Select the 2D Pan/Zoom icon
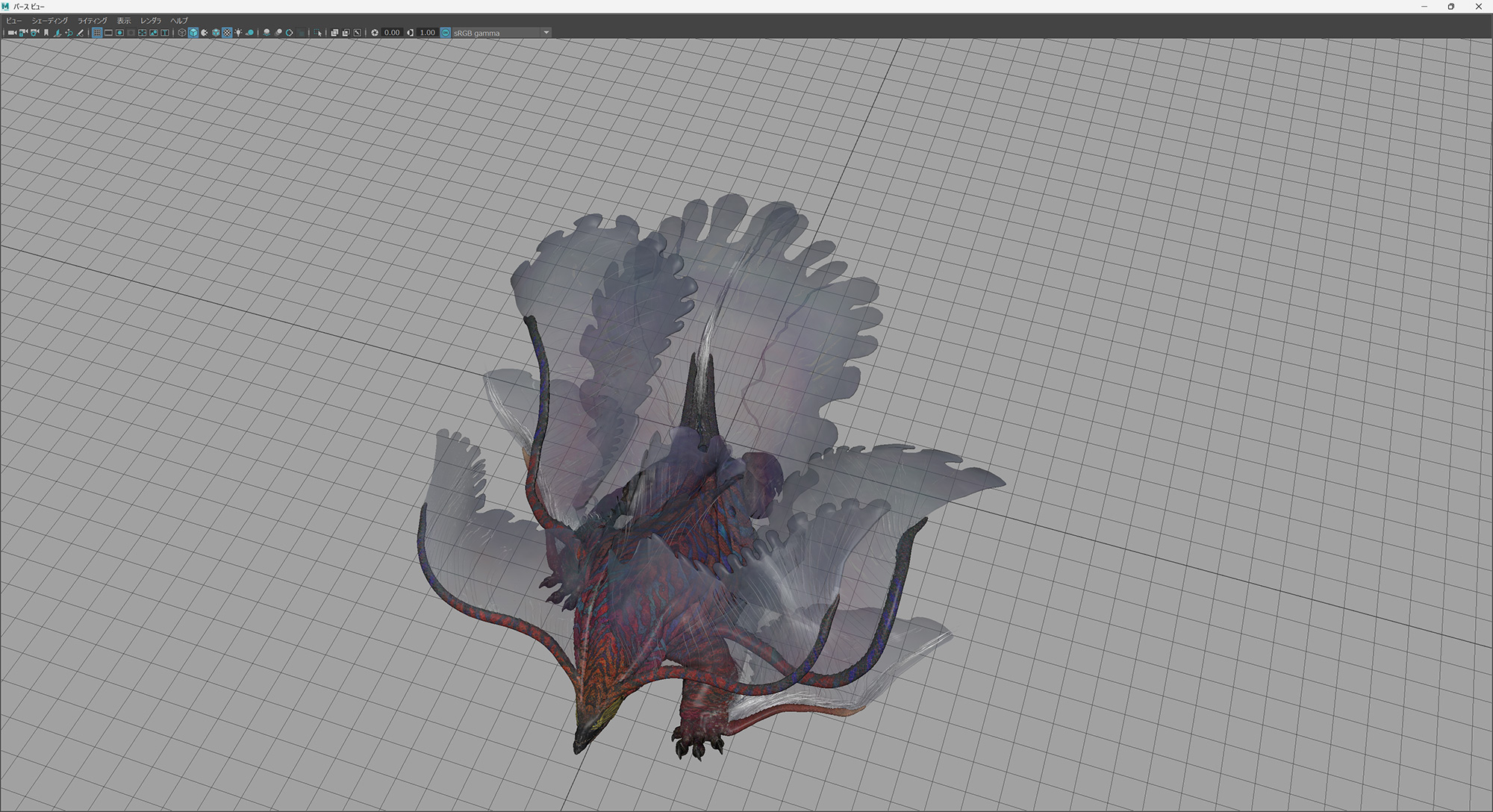Screen dimensions: 1493x812 pos(69,33)
